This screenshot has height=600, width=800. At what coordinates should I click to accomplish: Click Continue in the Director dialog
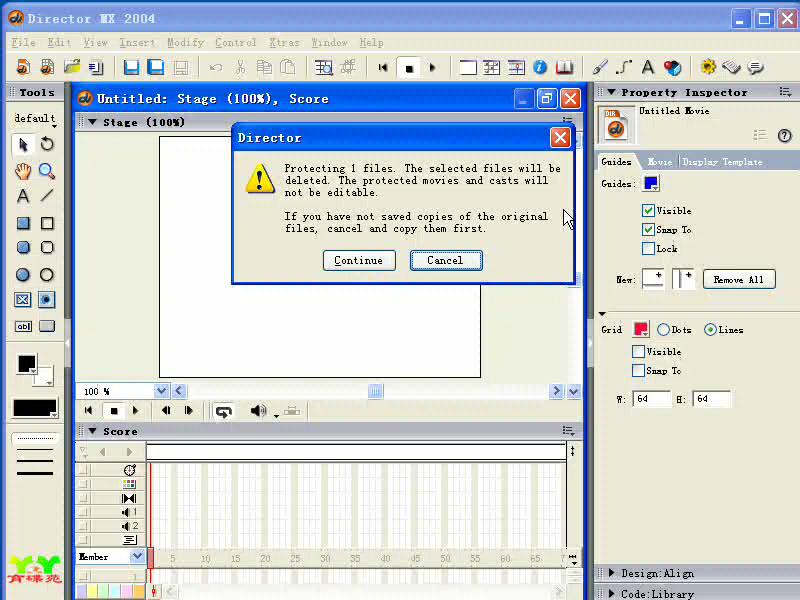(x=359, y=260)
